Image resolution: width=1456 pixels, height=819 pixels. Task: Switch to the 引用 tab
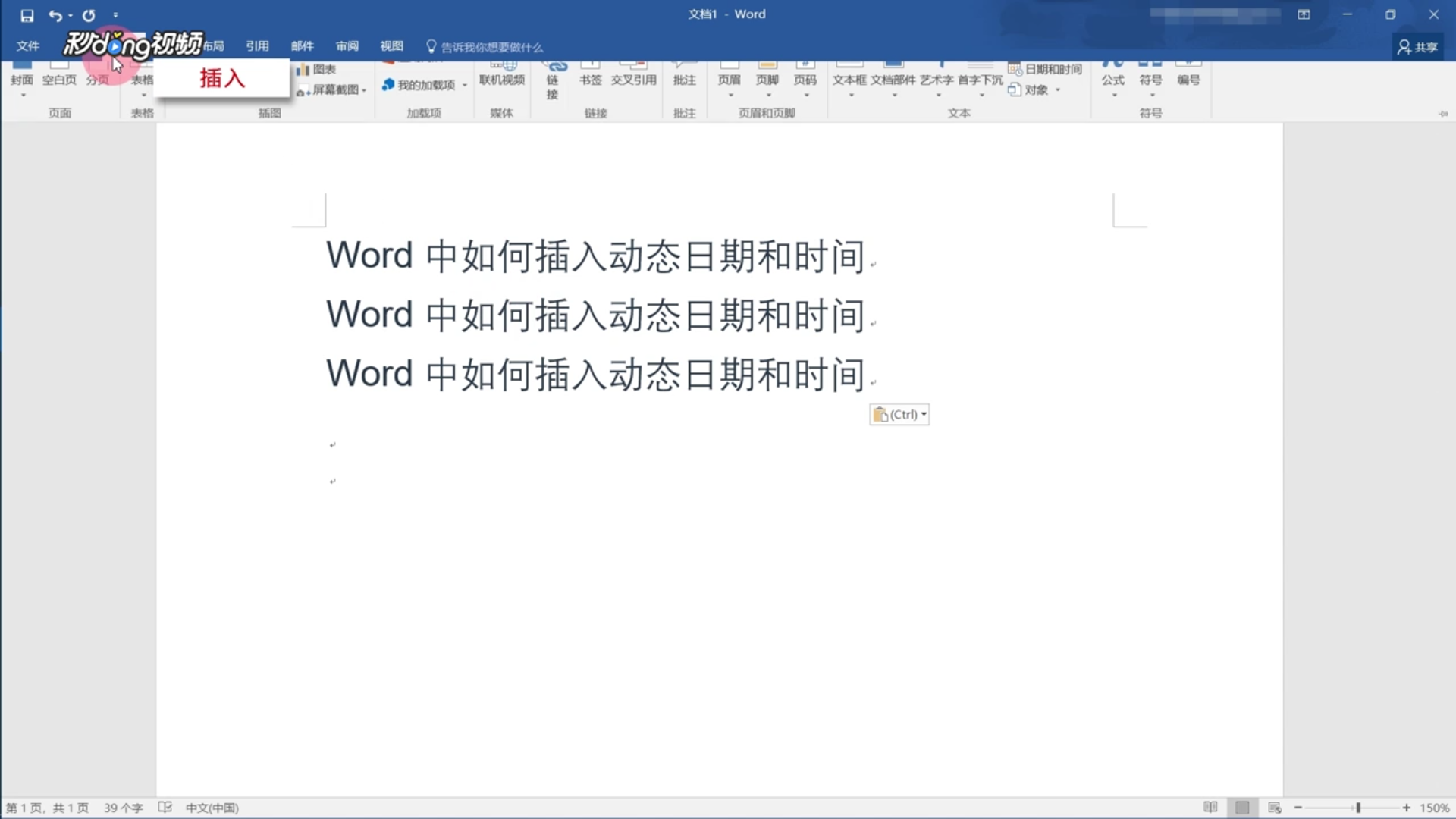point(258,46)
